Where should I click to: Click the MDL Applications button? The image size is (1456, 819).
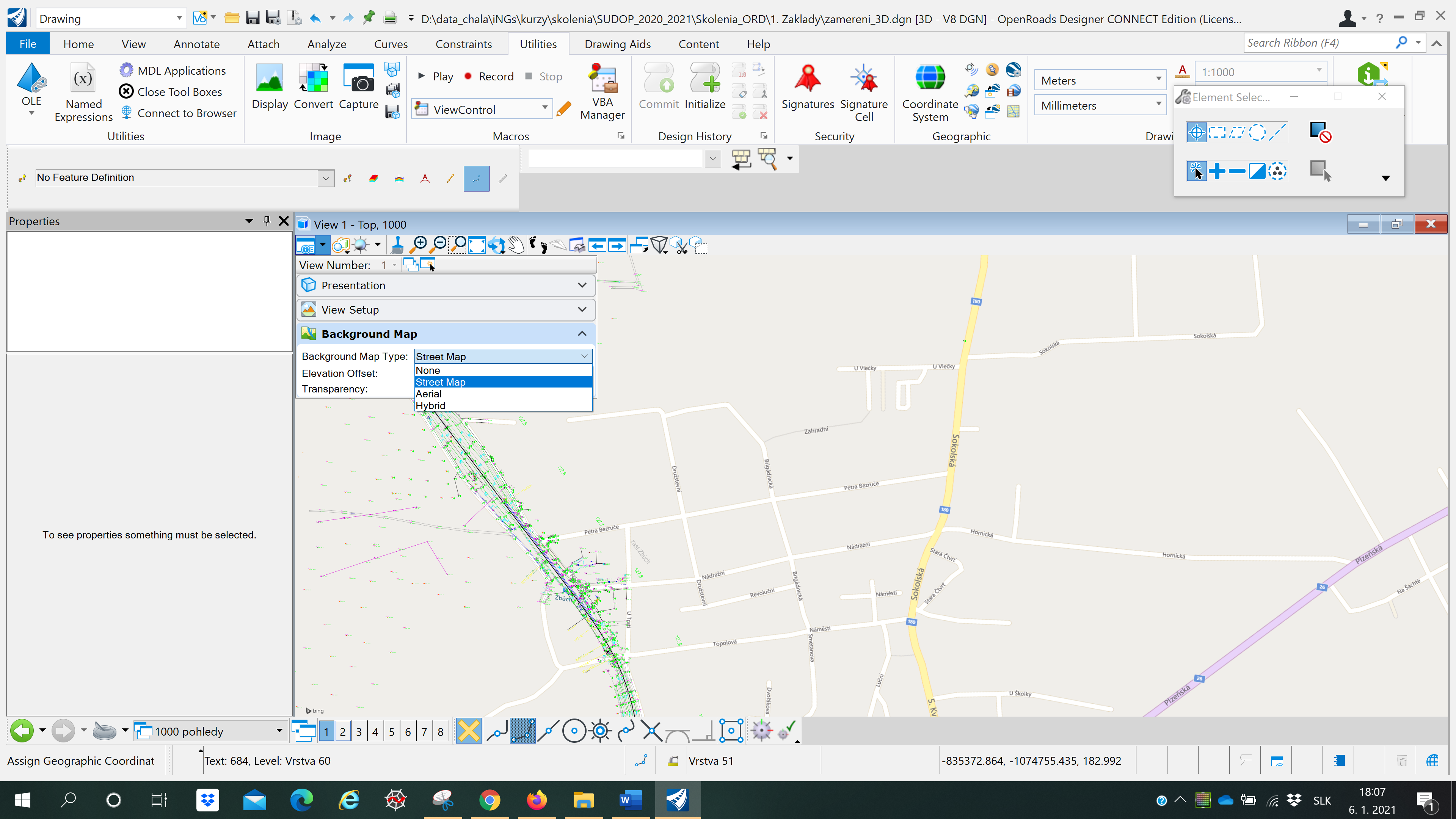pos(173,71)
